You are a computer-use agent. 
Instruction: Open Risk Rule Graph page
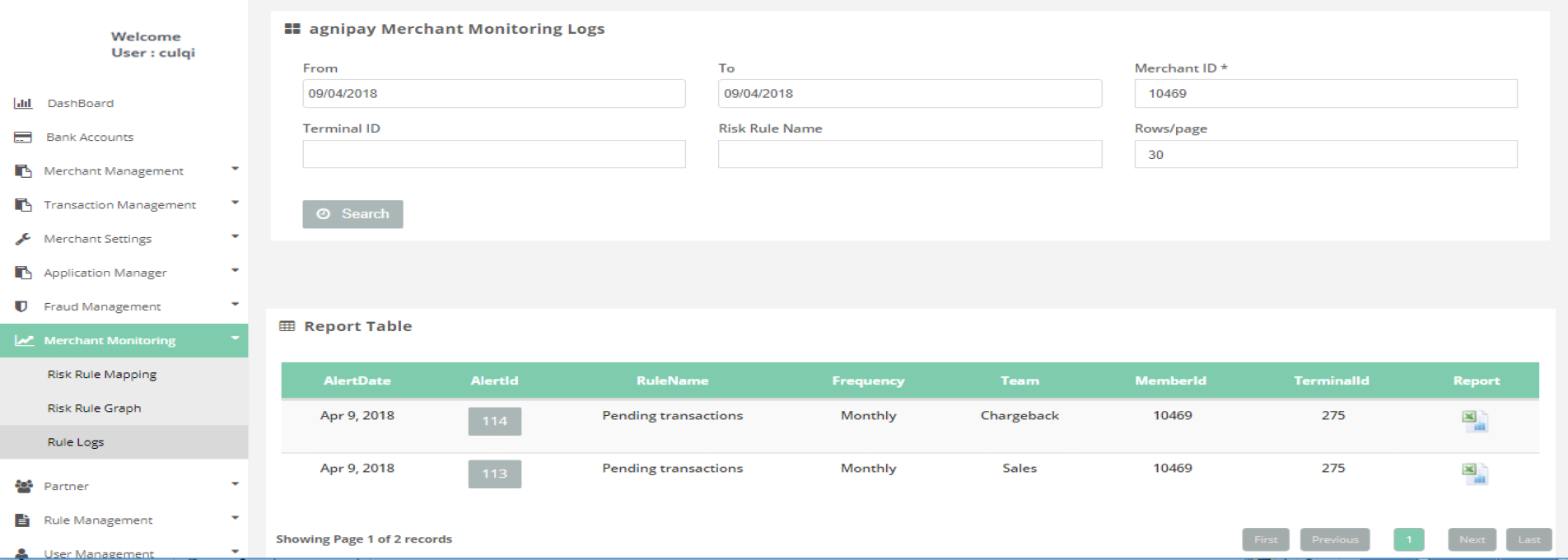94,408
